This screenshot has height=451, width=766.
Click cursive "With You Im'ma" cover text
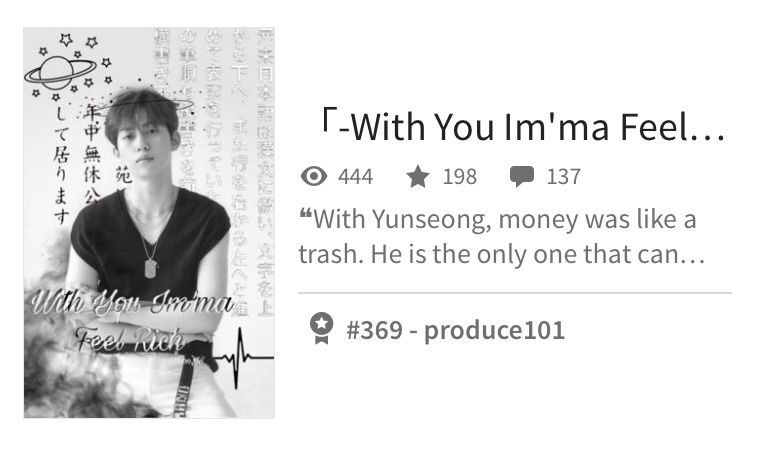pyautogui.click(x=132, y=303)
